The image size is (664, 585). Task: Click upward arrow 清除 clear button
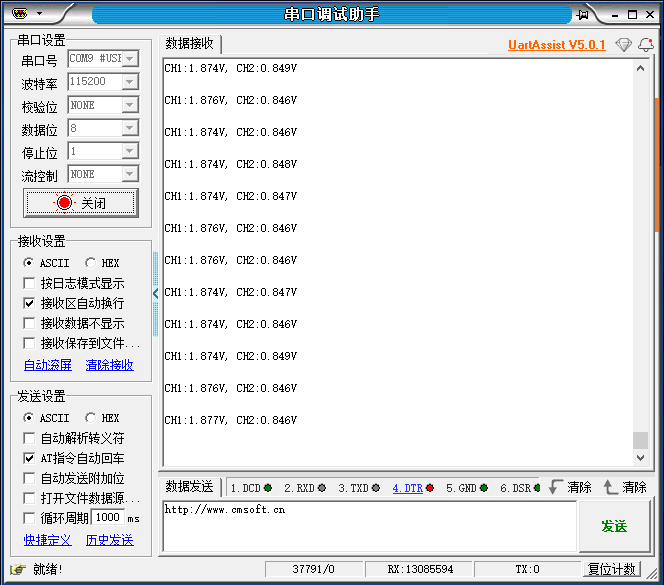tap(625, 487)
